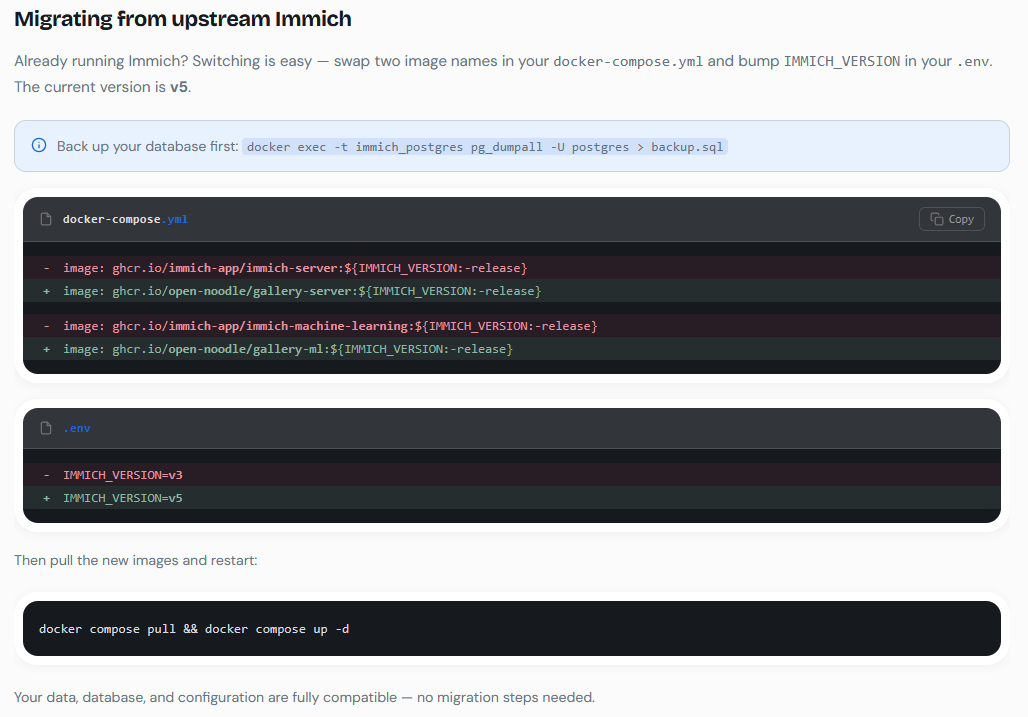
Task: Click removed immich-server image line
Action: click(x=511, y=268)
